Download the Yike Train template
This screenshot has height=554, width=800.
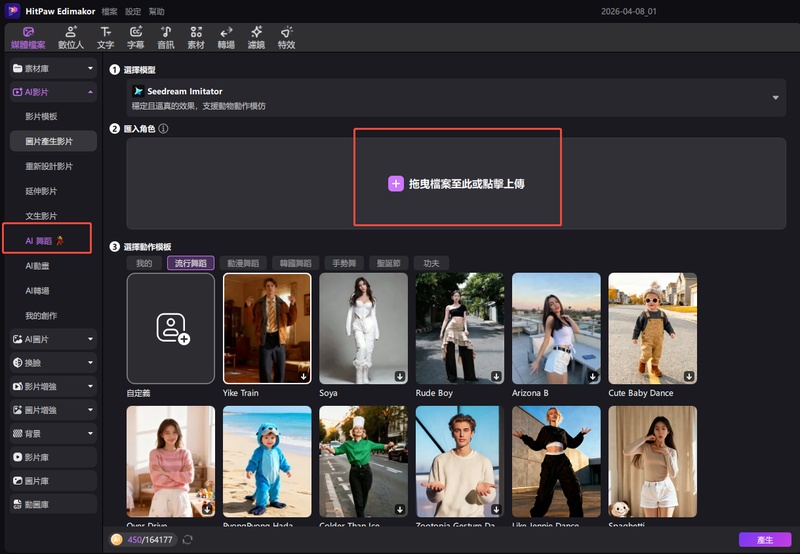pyautogui.click(x=304, y=376)
